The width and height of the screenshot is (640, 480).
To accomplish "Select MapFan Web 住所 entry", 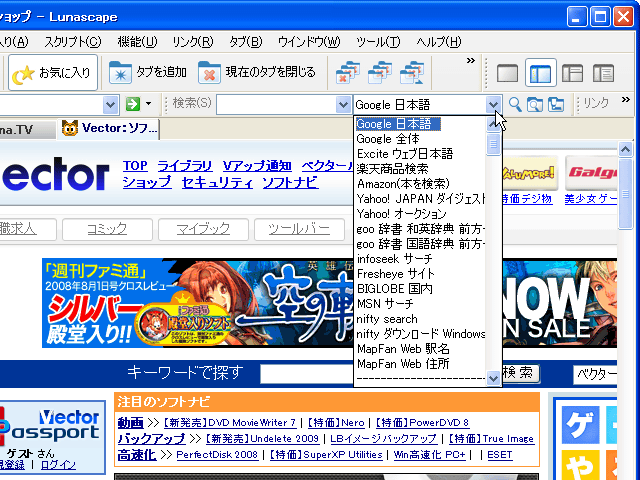I will [x=420, y=364].
